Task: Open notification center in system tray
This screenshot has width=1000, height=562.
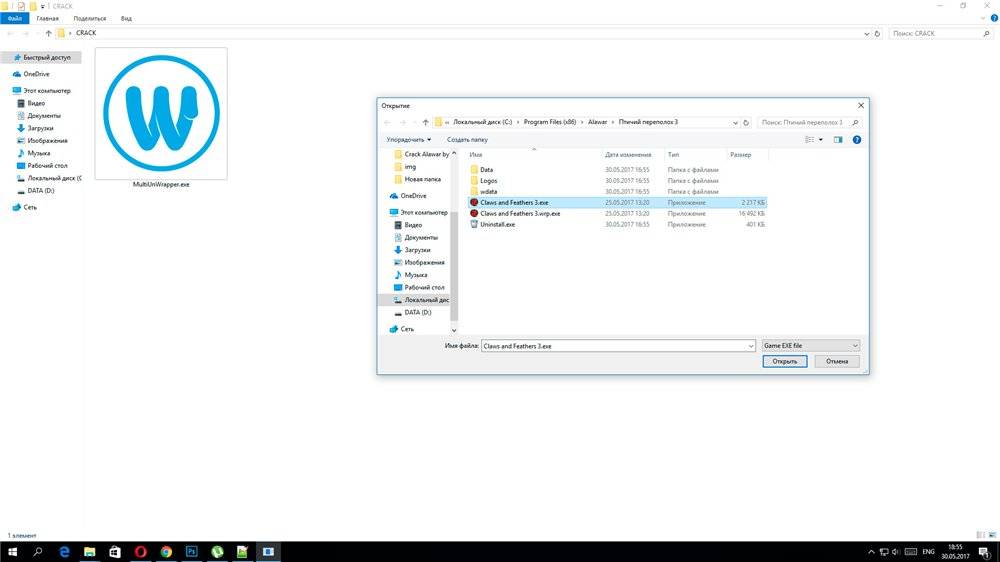Action: (985, 552)
